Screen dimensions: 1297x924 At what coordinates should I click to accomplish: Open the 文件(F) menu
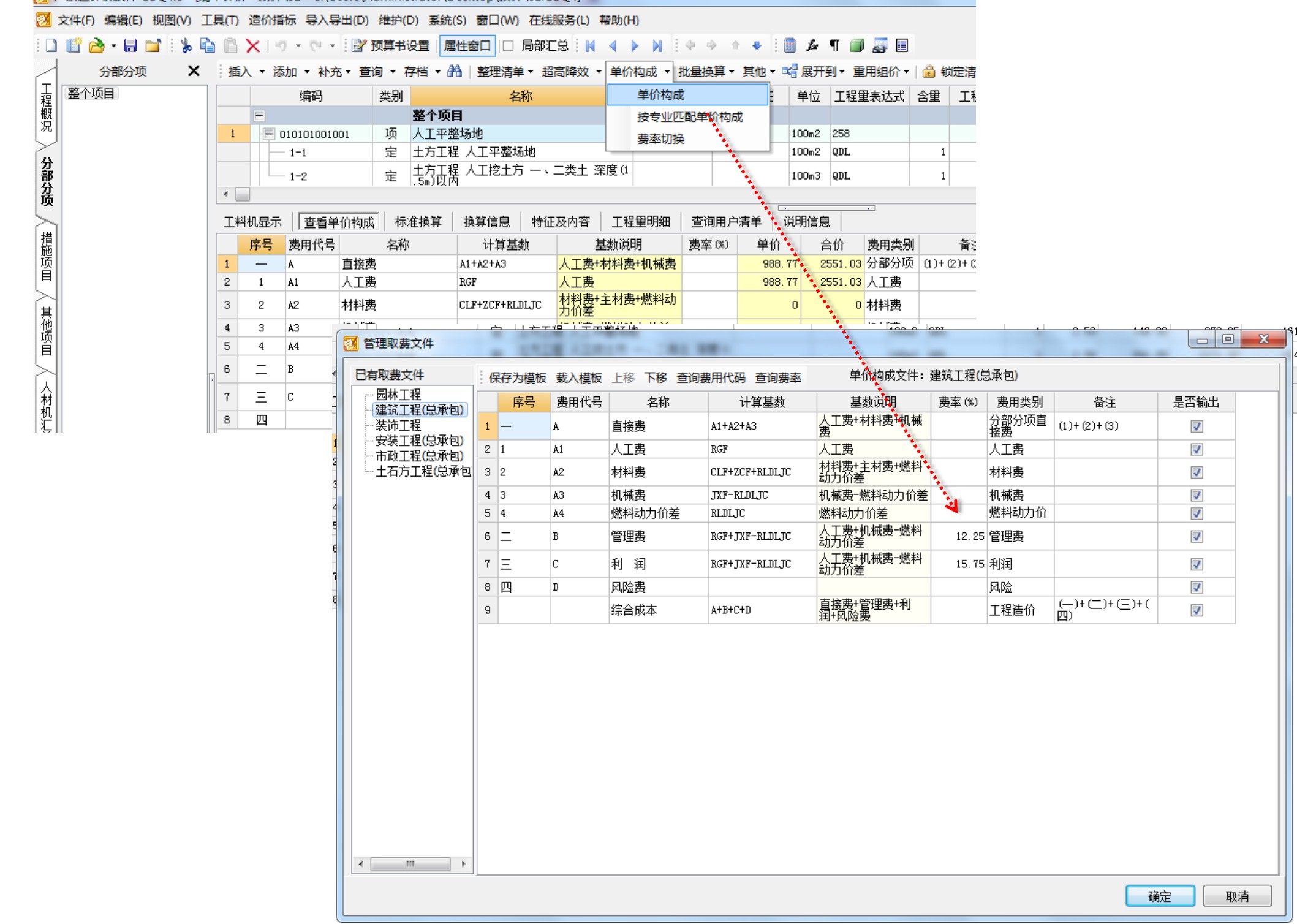[76, 20]
